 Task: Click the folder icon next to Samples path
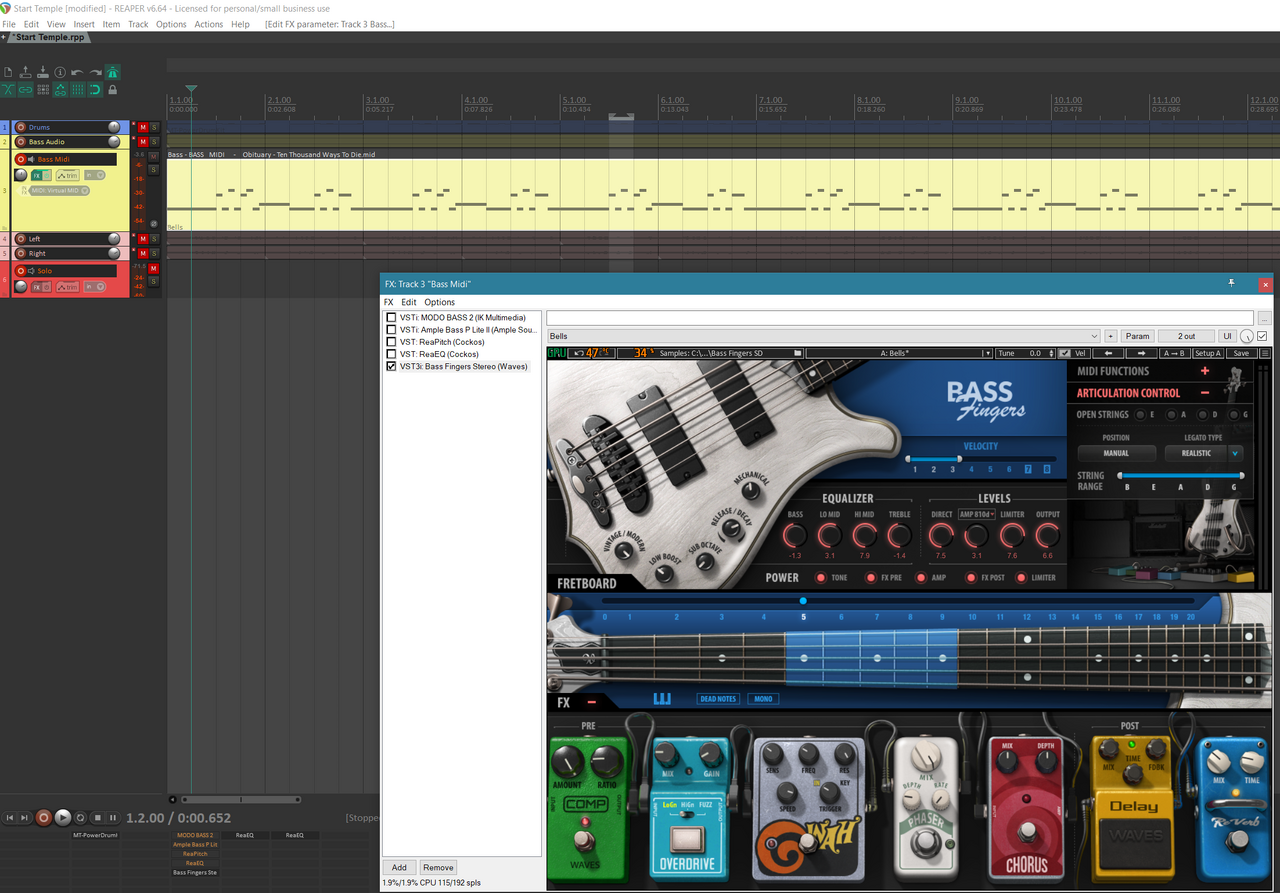point(798,353)
